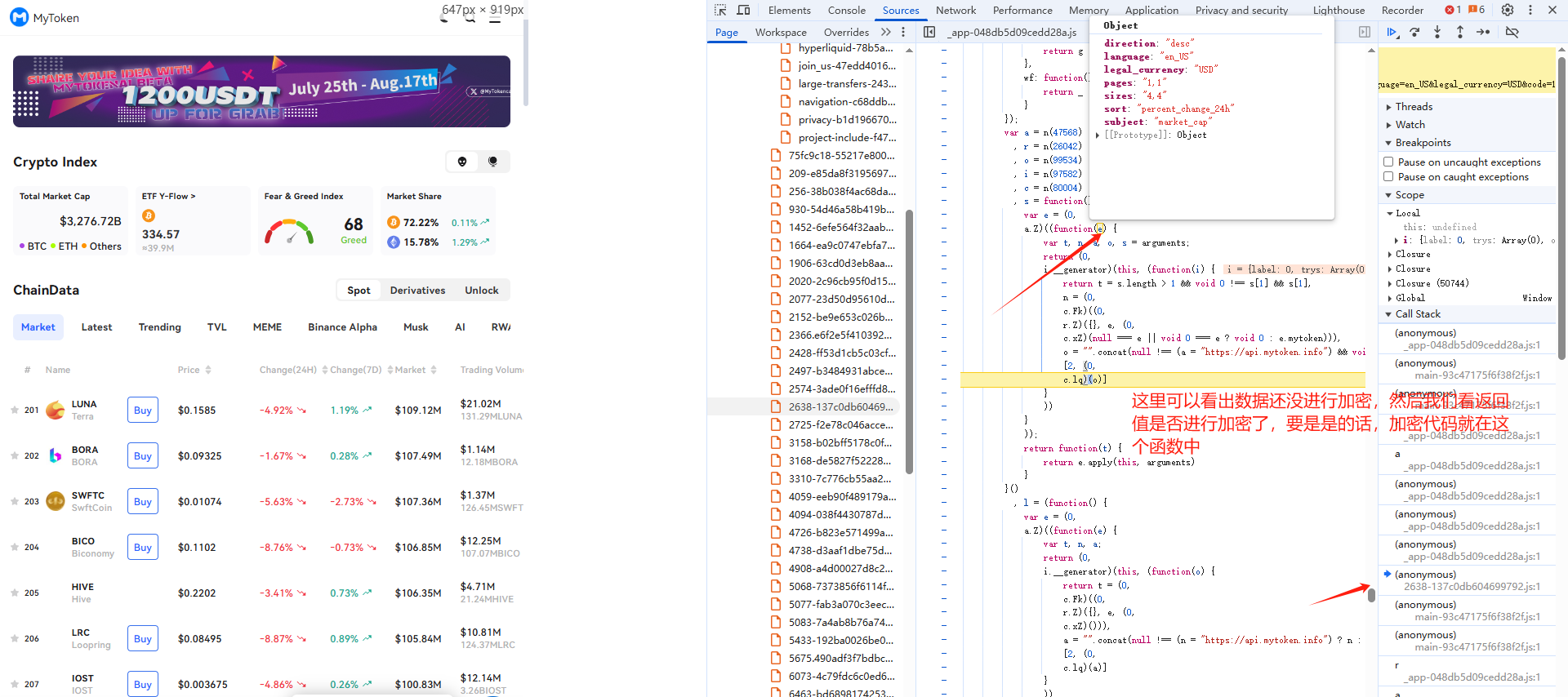Step into next function call
The width and height of the screenshot is (1568, 697).
(1437, 32)
